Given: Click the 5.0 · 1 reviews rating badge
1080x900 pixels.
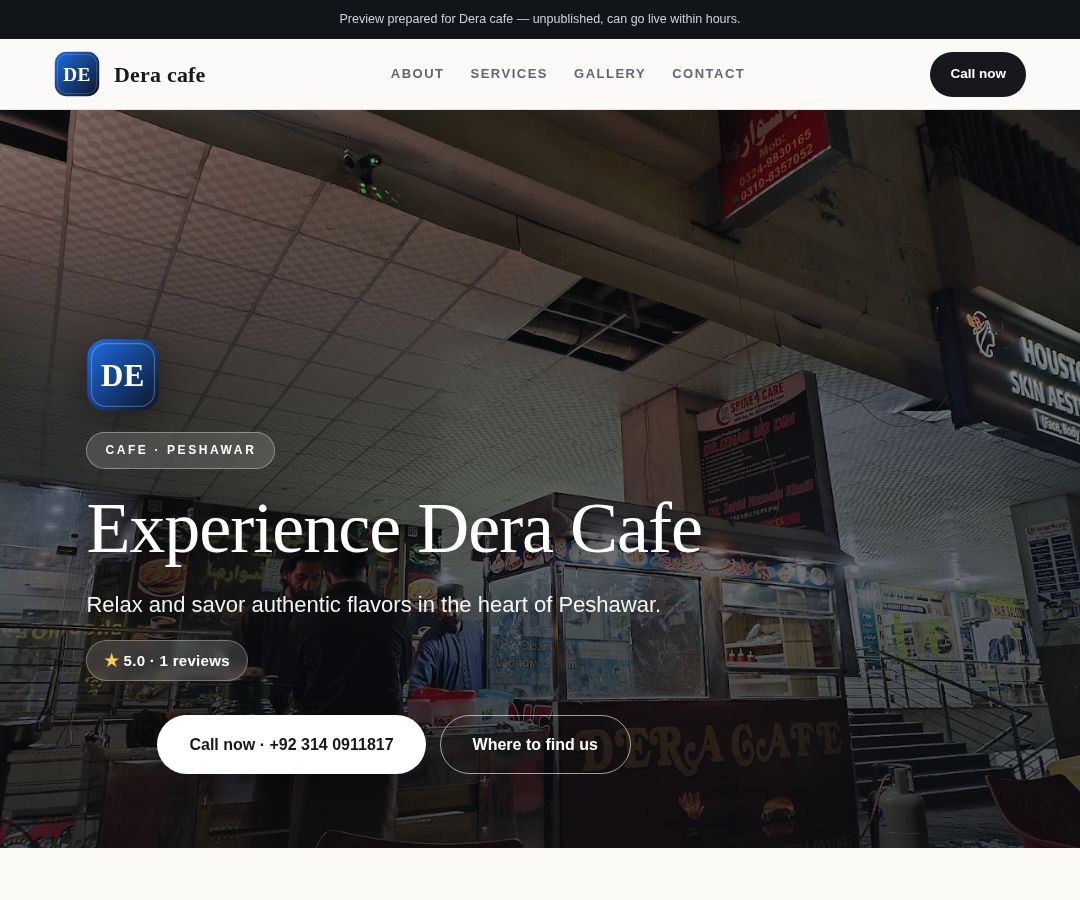Looking at the screenshot, I should click(167, 660).
